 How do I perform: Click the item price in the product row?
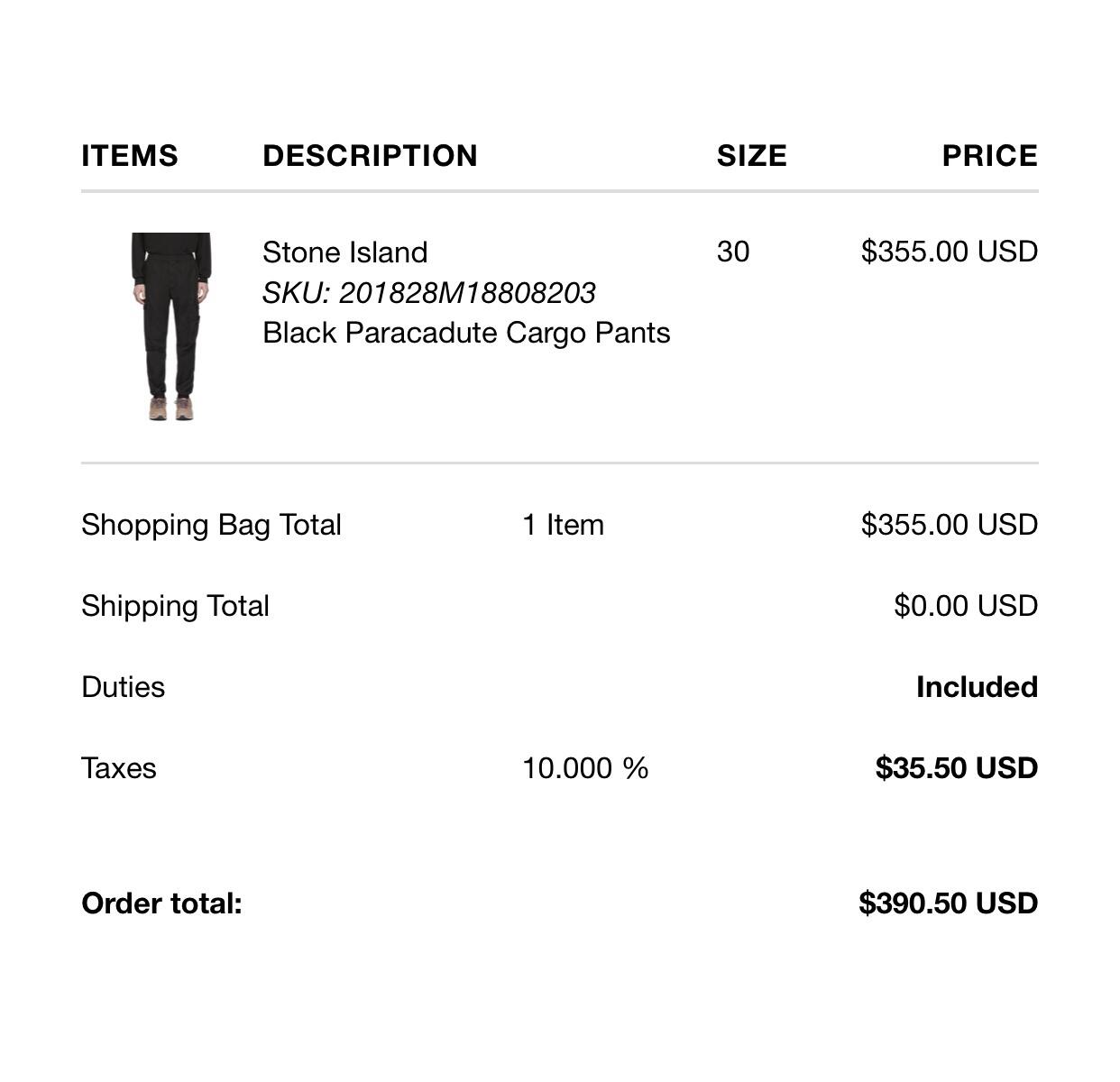(949, 252)
